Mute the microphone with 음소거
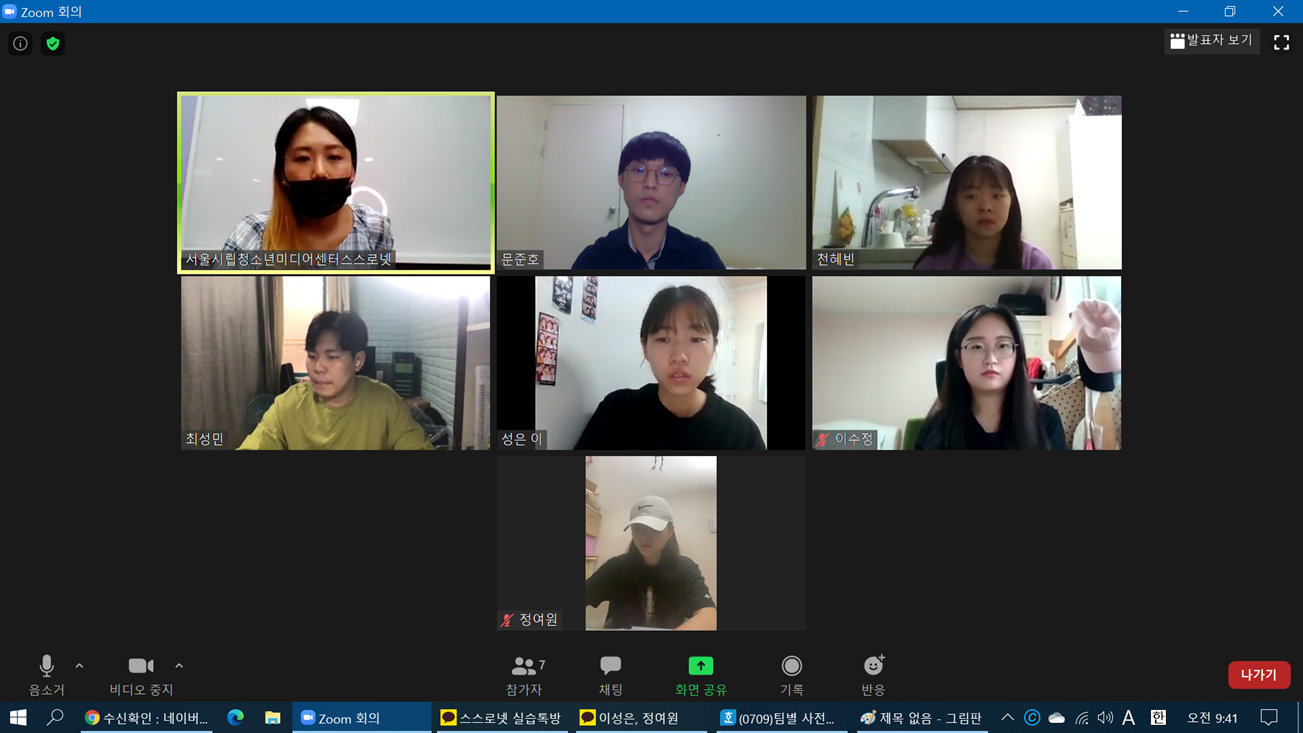This screenshot has width=1303, height=733. (46, 675)
